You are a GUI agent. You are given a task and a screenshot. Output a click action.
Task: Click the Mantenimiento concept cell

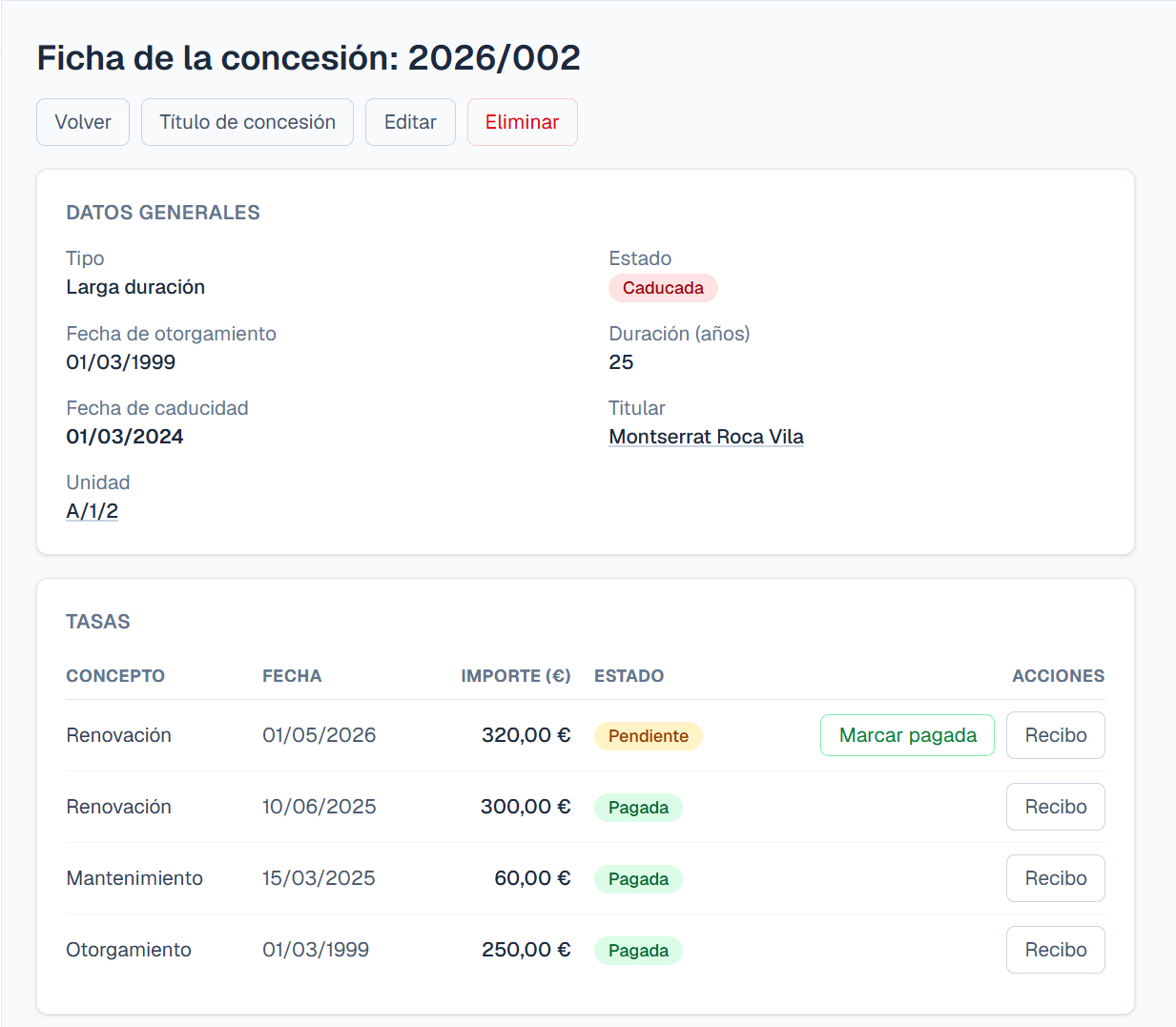pos(134,878)
